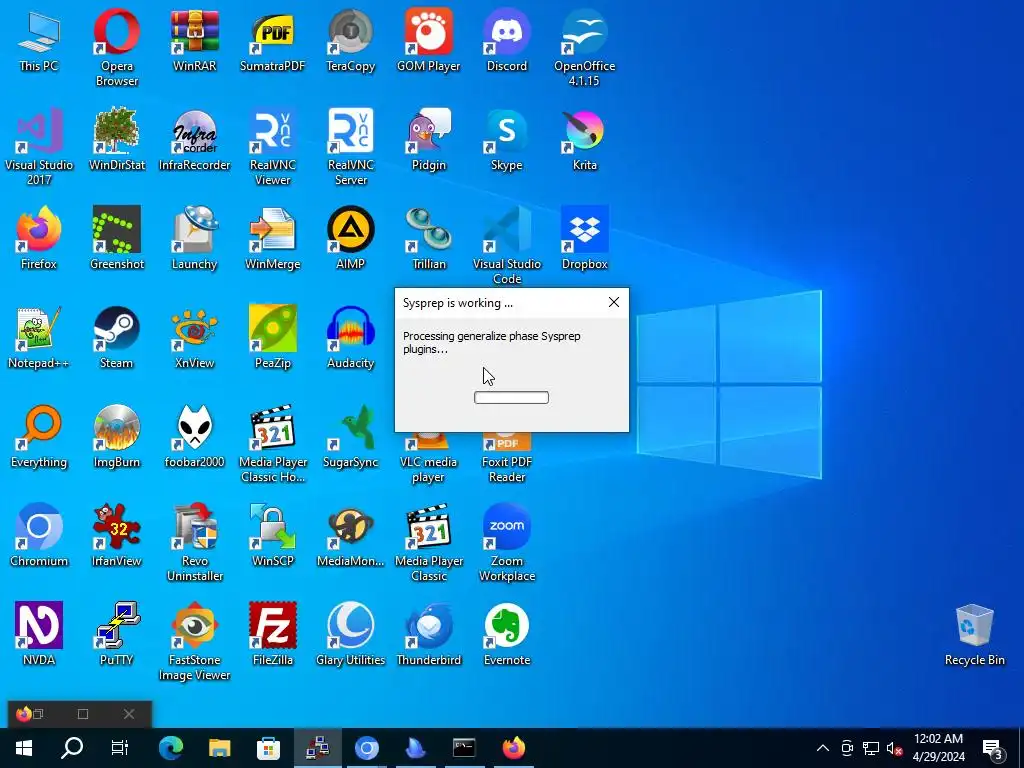Viewport: 1024px width, 768px height.
Task: Select the Krita desktop icon
Action: (x=584, y=138)
